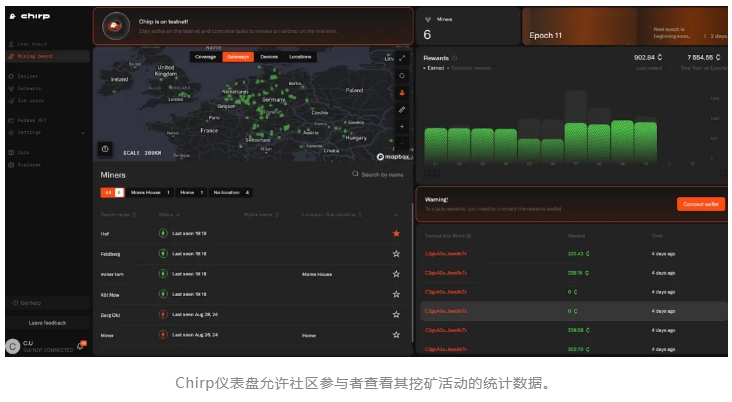
Task: Click the Chirp logo in sidebar
Action: coord(29,16)
